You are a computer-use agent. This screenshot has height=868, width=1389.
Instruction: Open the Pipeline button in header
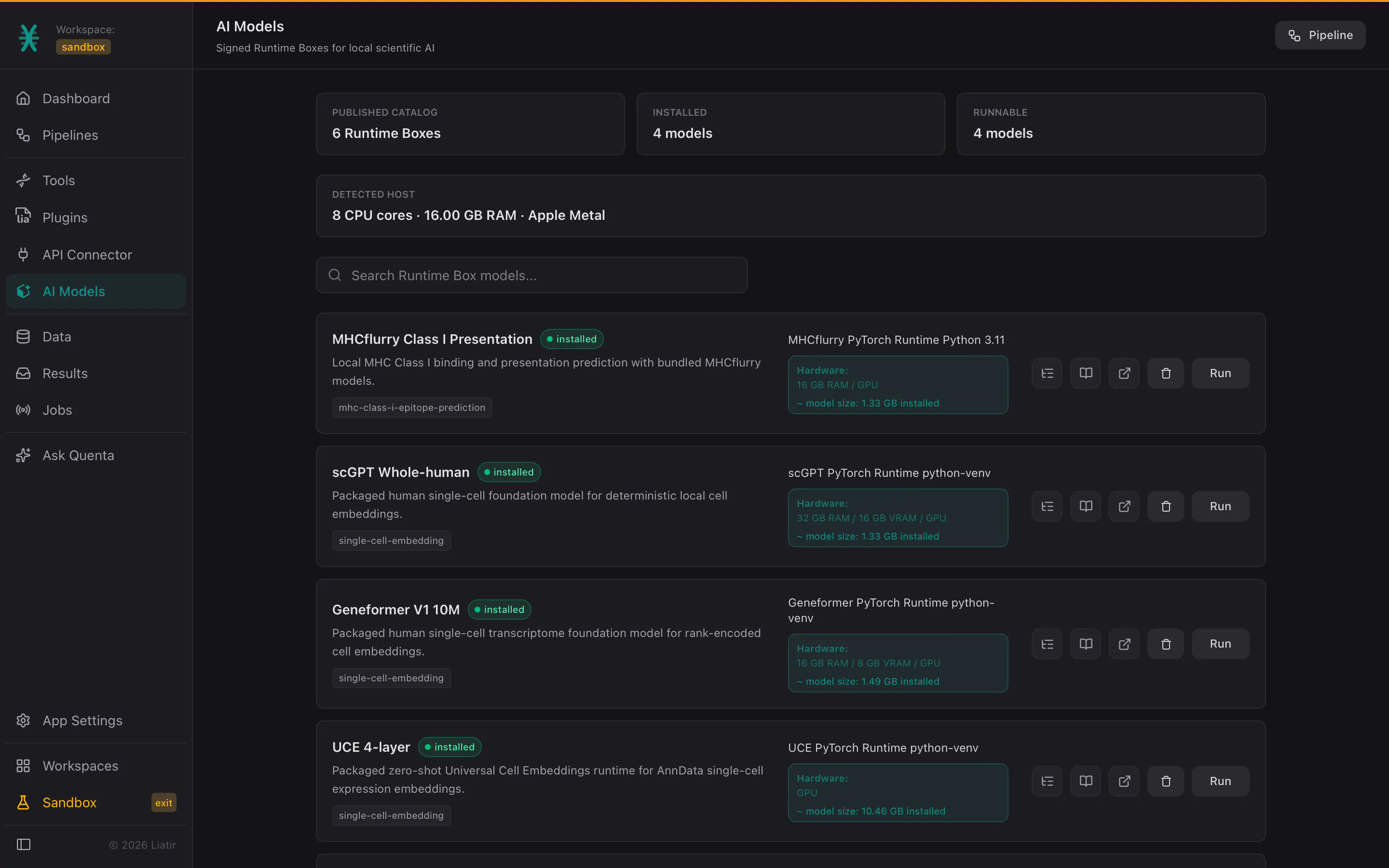click(1320, 35)
